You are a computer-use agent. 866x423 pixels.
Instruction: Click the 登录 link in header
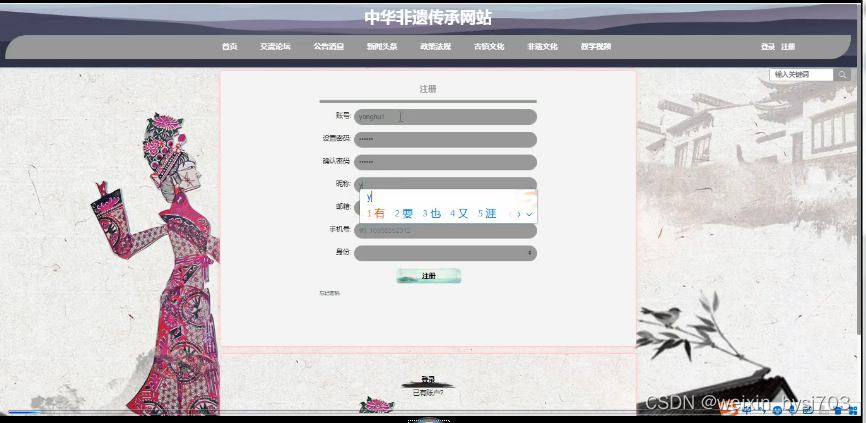coord(768,47)
